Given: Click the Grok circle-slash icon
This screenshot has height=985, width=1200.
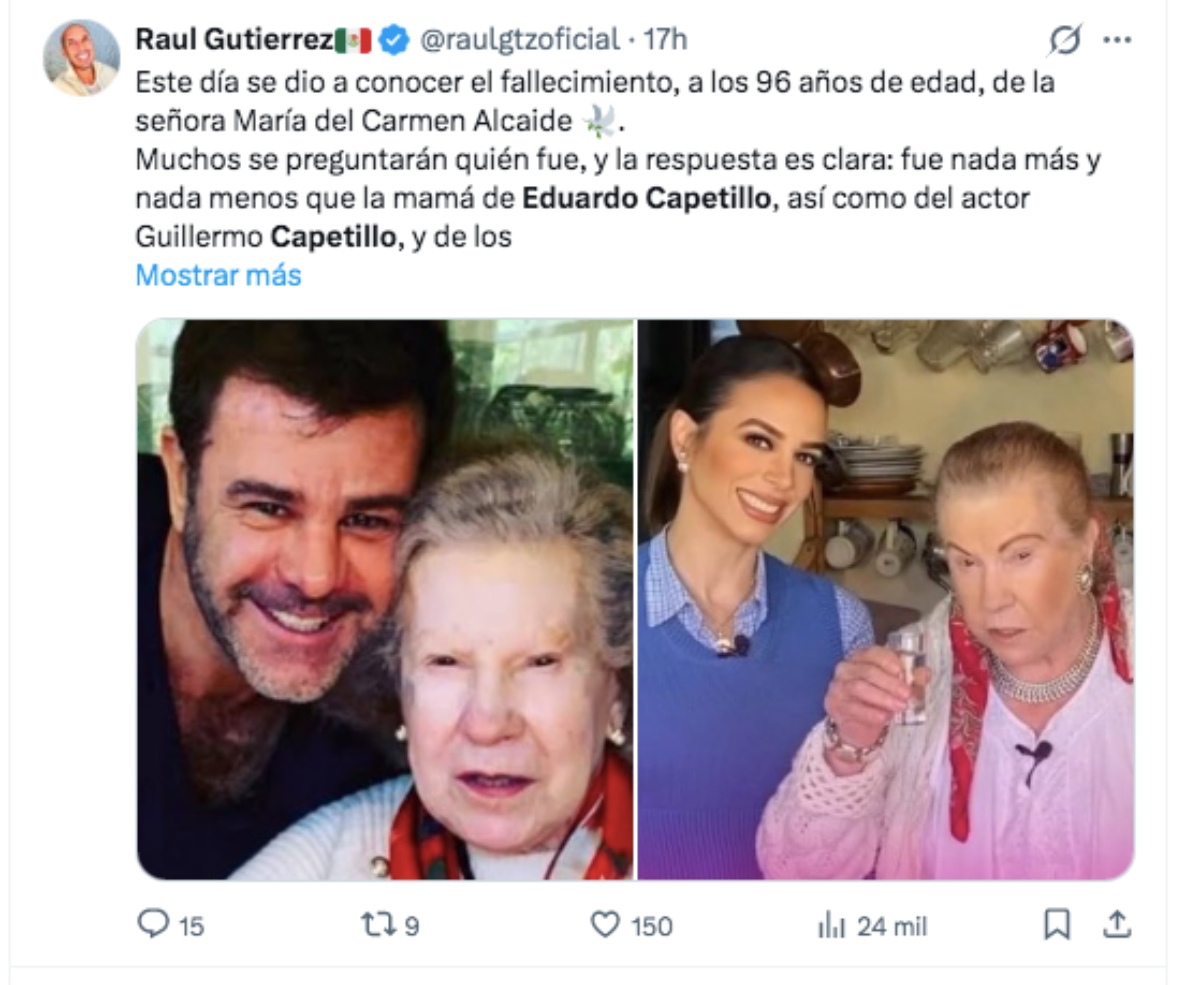Looking at the screenshot, I should (x=1065, y=41).
